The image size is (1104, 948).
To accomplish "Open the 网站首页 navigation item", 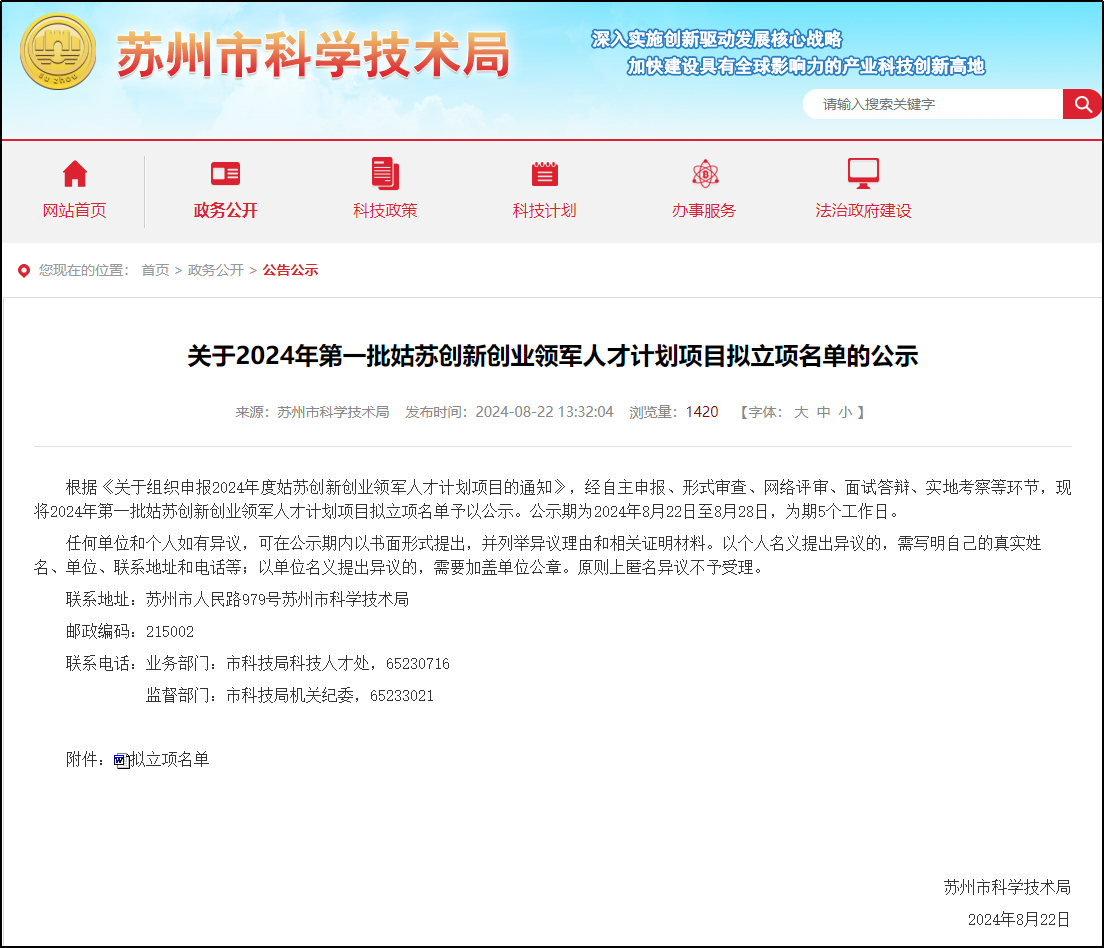I will tap(75, 210).
